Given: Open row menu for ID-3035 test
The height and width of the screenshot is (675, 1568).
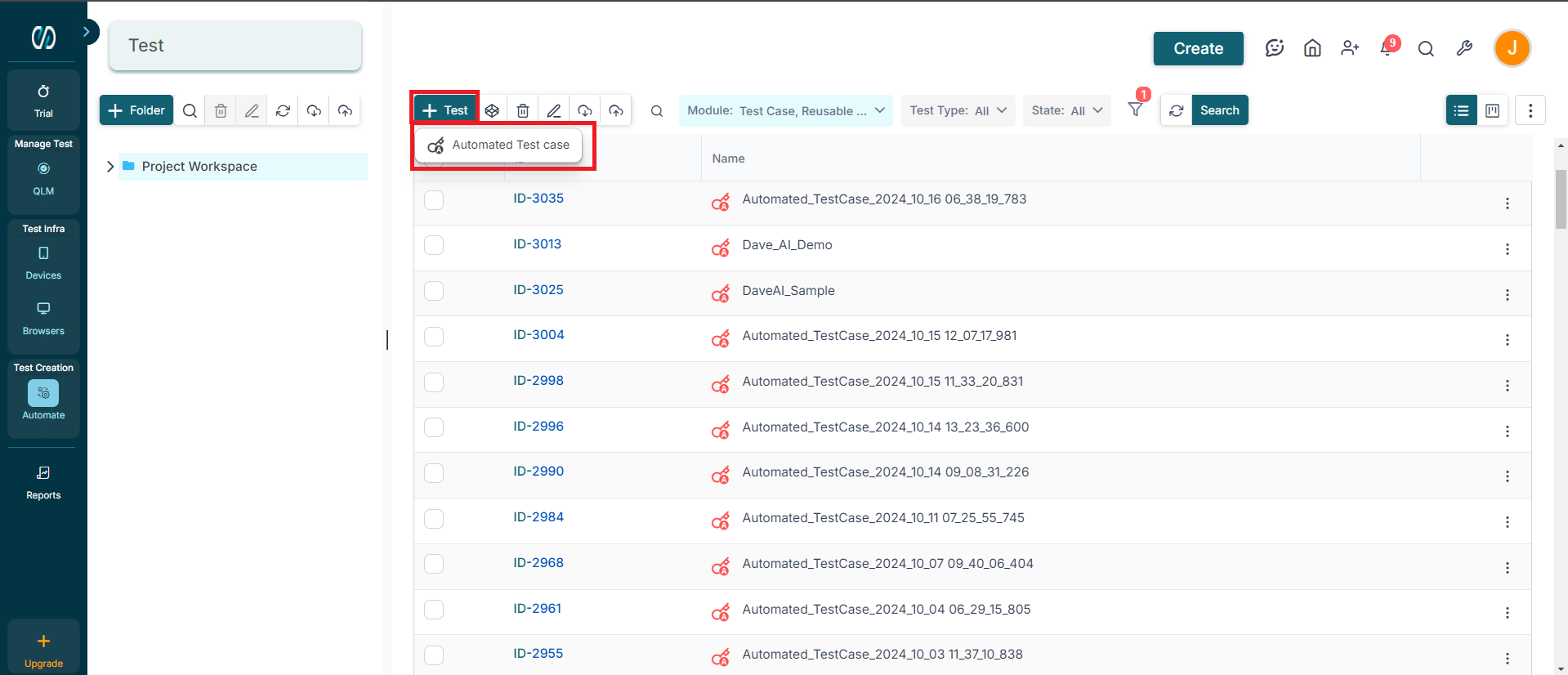Looking at the screenshot, I should (x=1508, y=203).
